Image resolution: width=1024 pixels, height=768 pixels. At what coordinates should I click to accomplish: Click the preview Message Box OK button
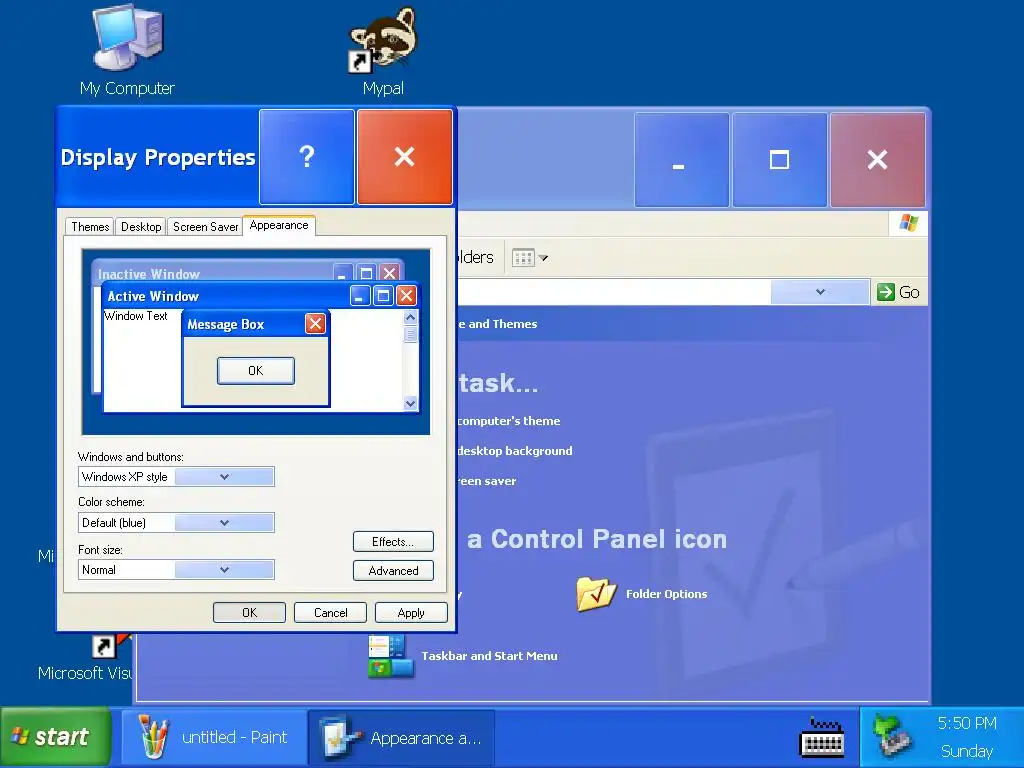[256, 370]
